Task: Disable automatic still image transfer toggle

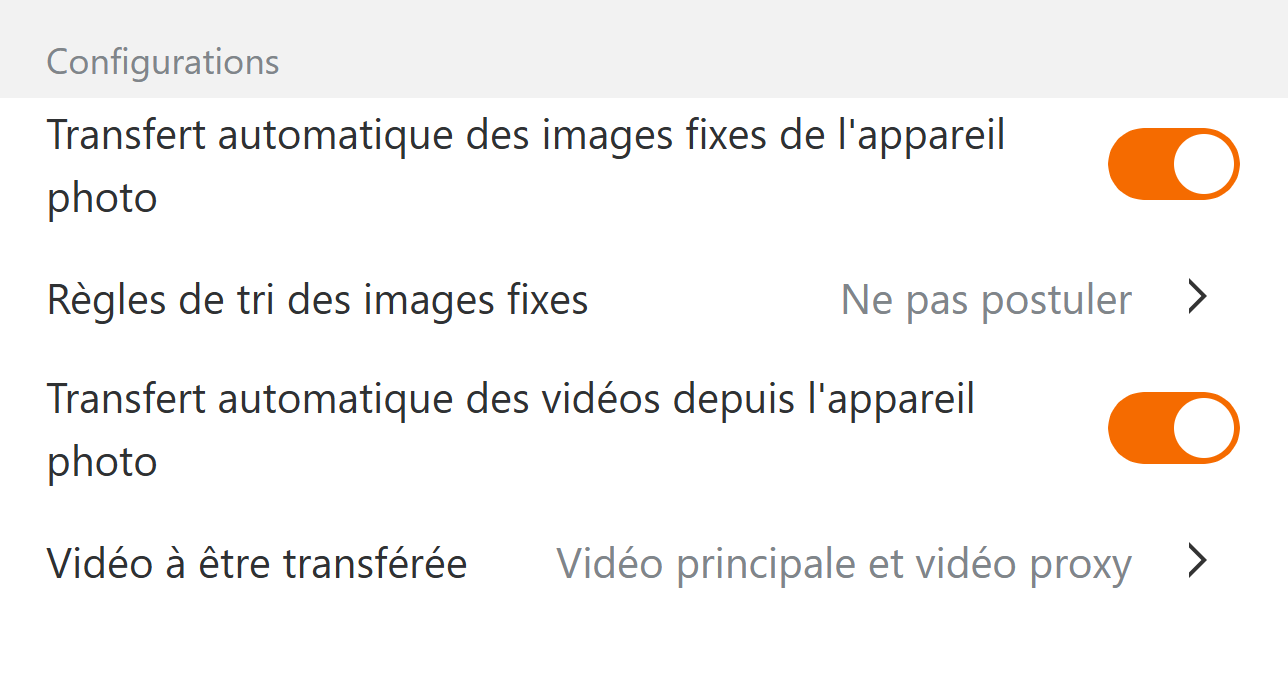Action: [x=1173, y=164]
